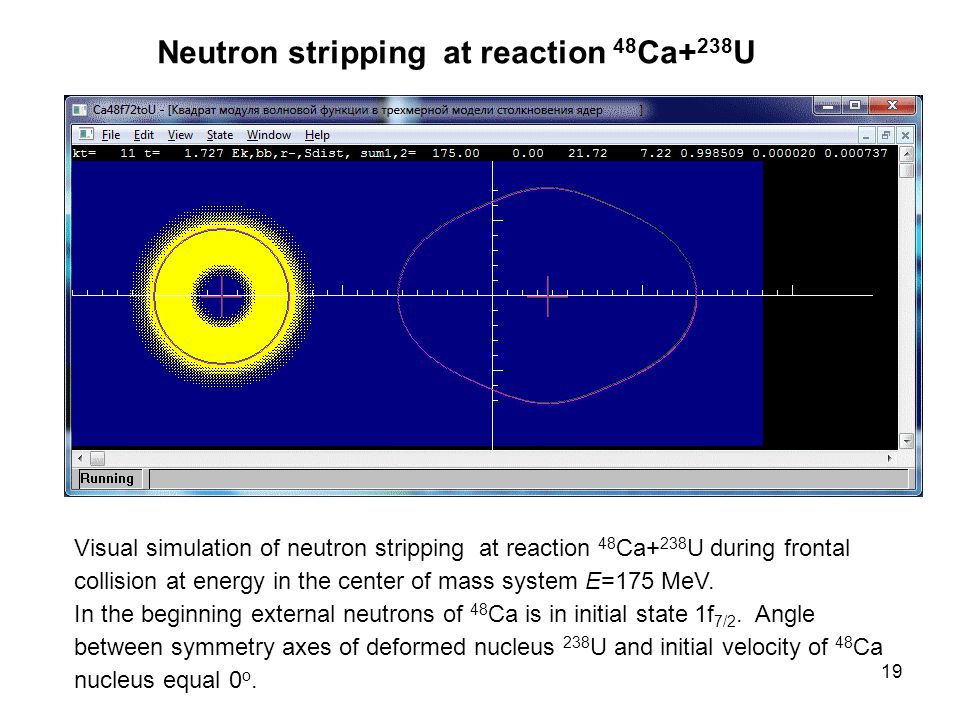
Task: Open the File menu
Action: point(111,135)
